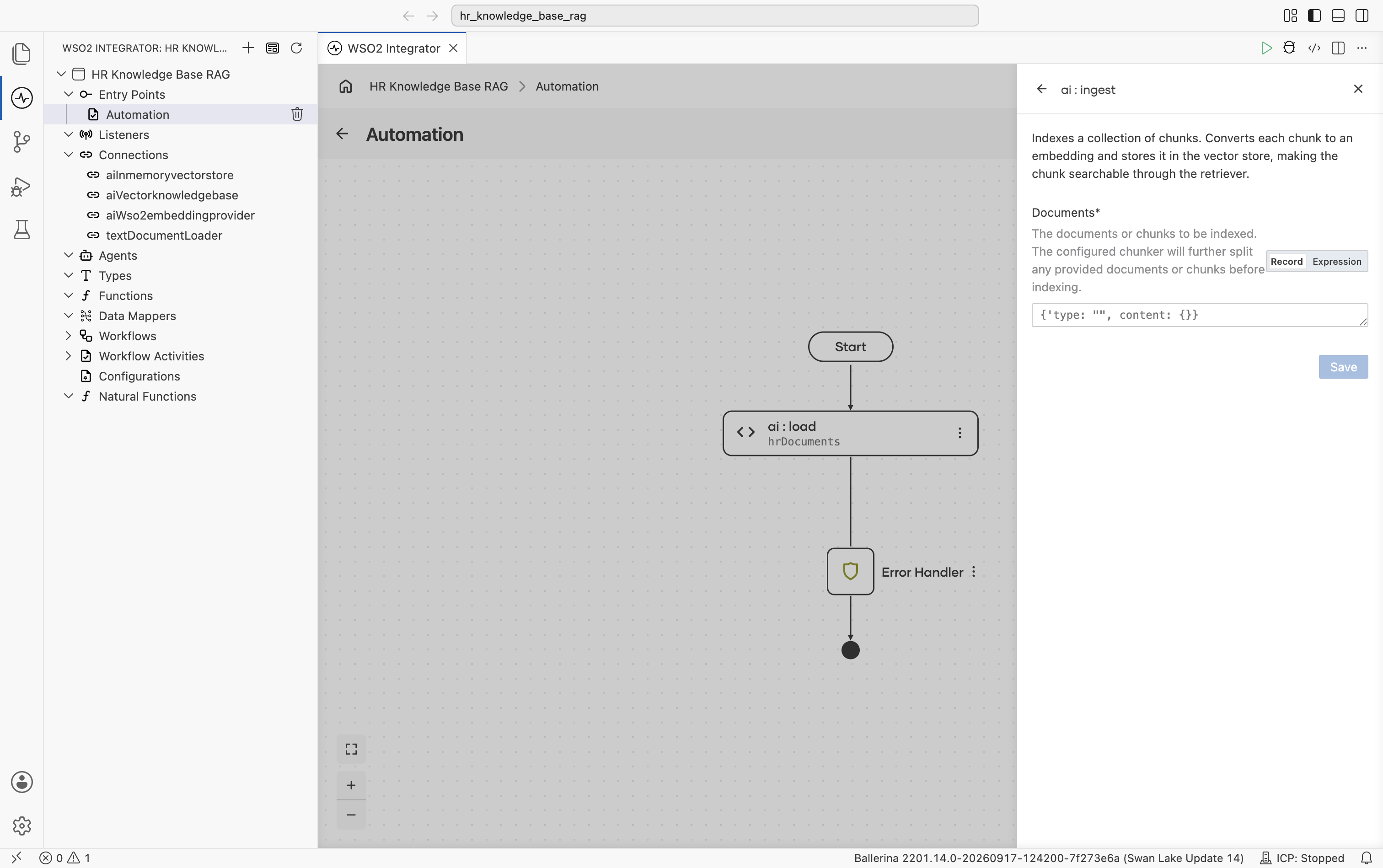Image resolution: width=1383 pixels, height=868 pixels.
Task: Open HR Knowledge Base RAG breadcrumb
Action: pos(439,86)
